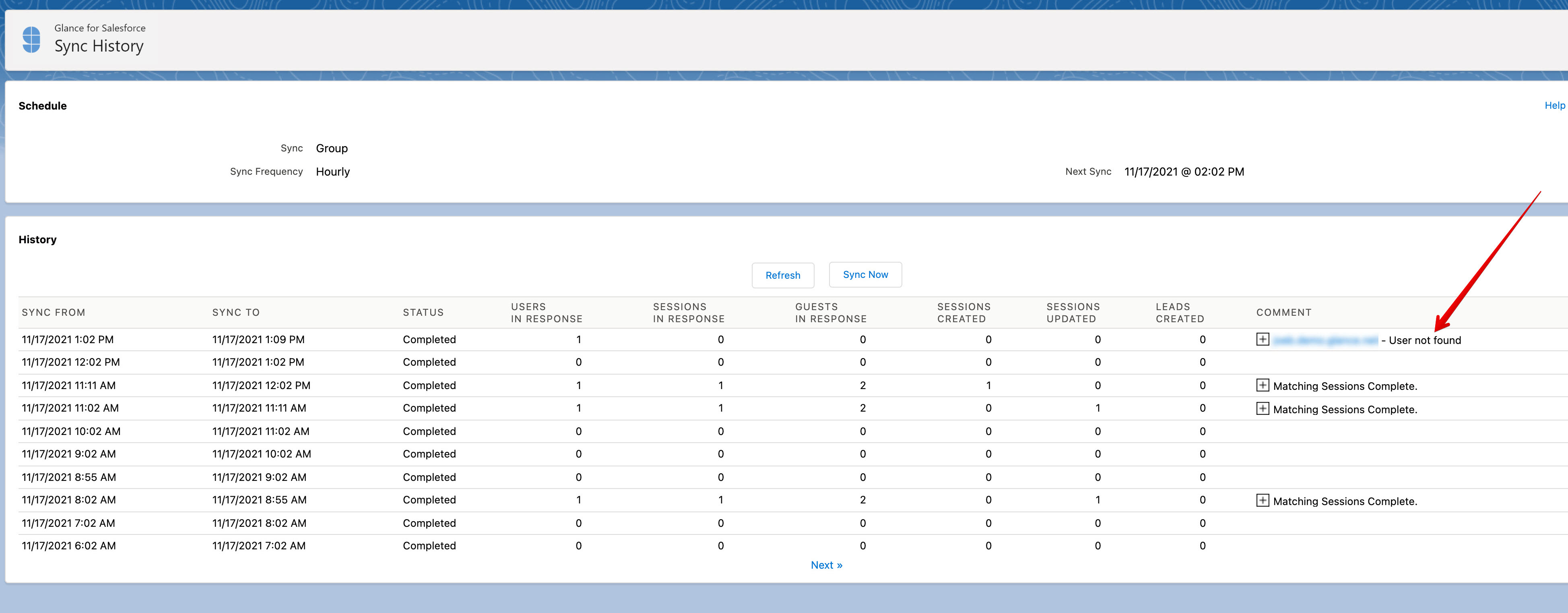Click the Comment column header
The width and height of the screenshot is (1568, 613).
click(1283, 313)
